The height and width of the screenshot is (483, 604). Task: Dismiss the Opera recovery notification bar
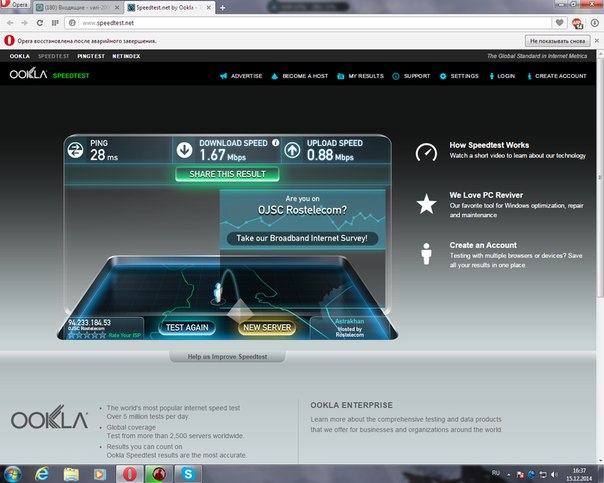[x=597, y=41]
